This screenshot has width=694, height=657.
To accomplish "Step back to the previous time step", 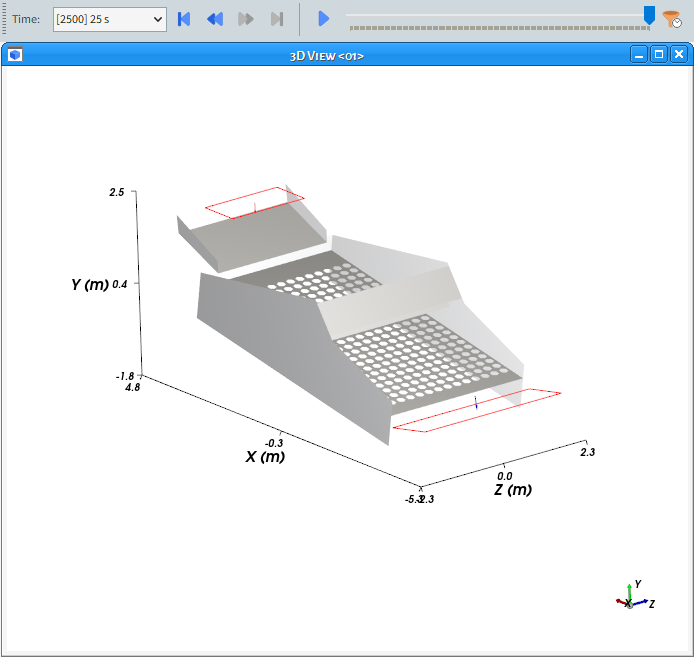I will point(214,19).
